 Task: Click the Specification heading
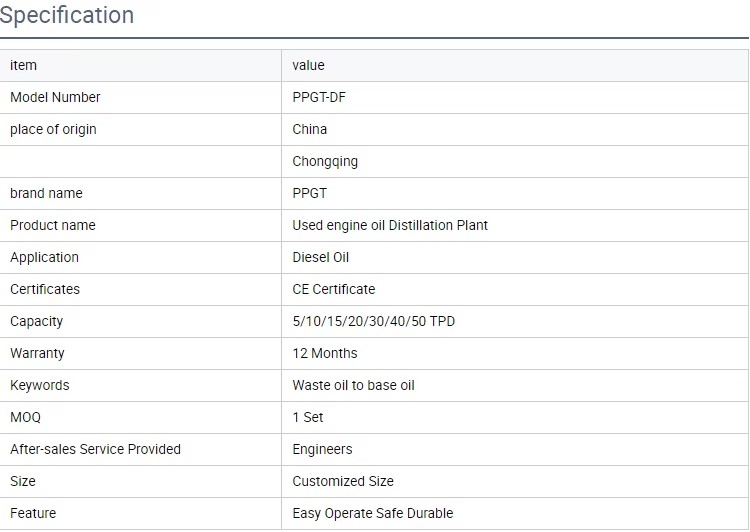[x=66, y=15]
